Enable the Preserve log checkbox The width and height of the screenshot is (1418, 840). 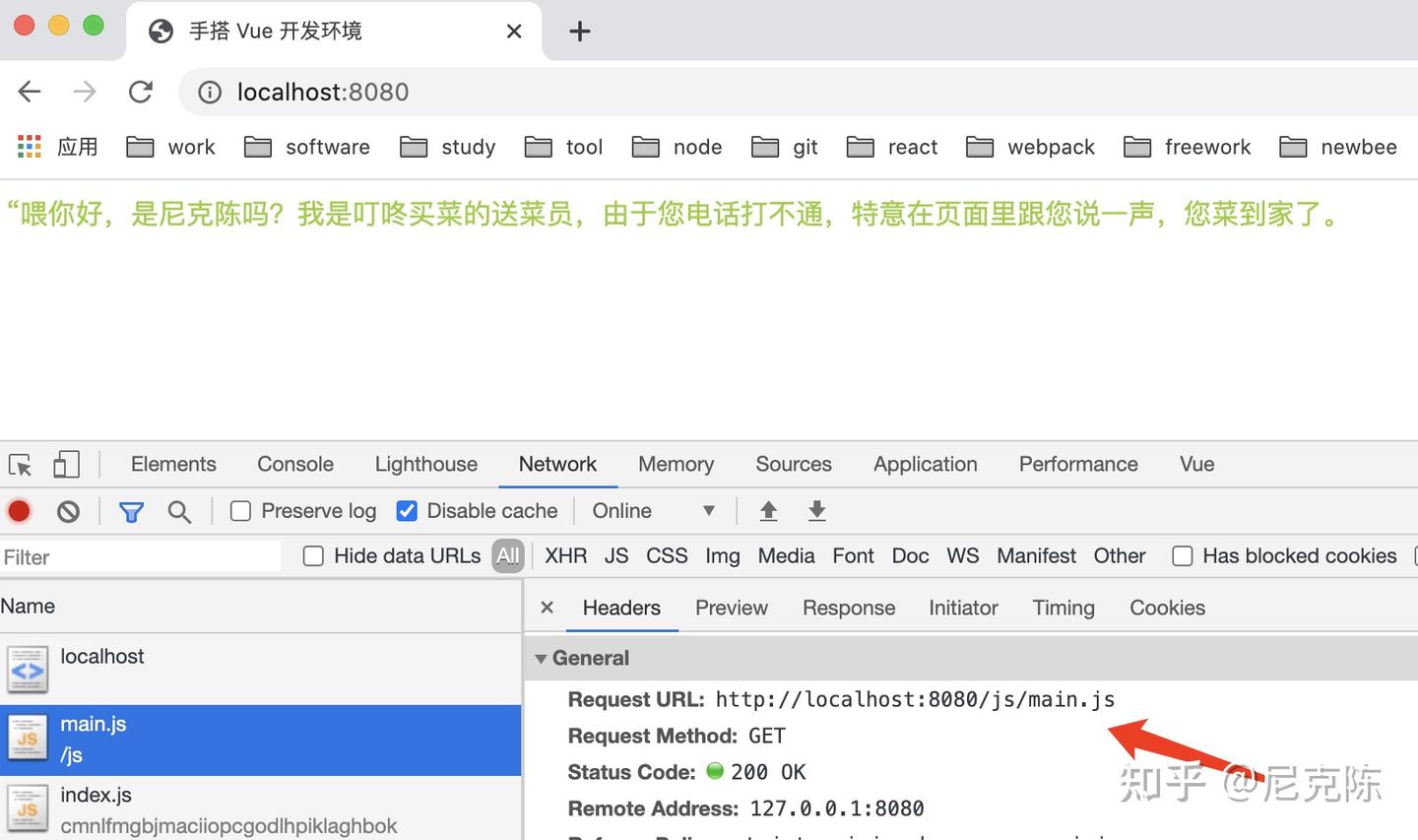pyautogui.click(x=240, y=511)
